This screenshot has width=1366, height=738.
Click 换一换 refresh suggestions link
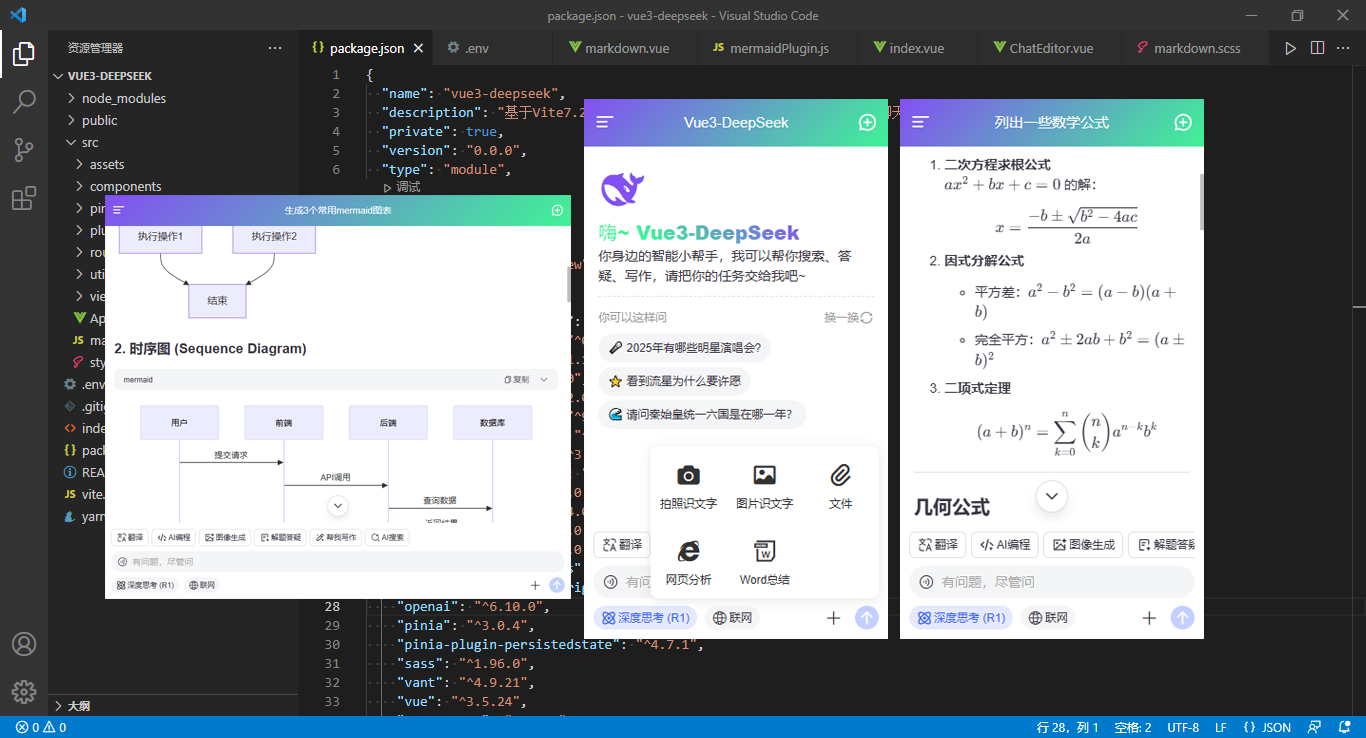(x=848, y=317)
